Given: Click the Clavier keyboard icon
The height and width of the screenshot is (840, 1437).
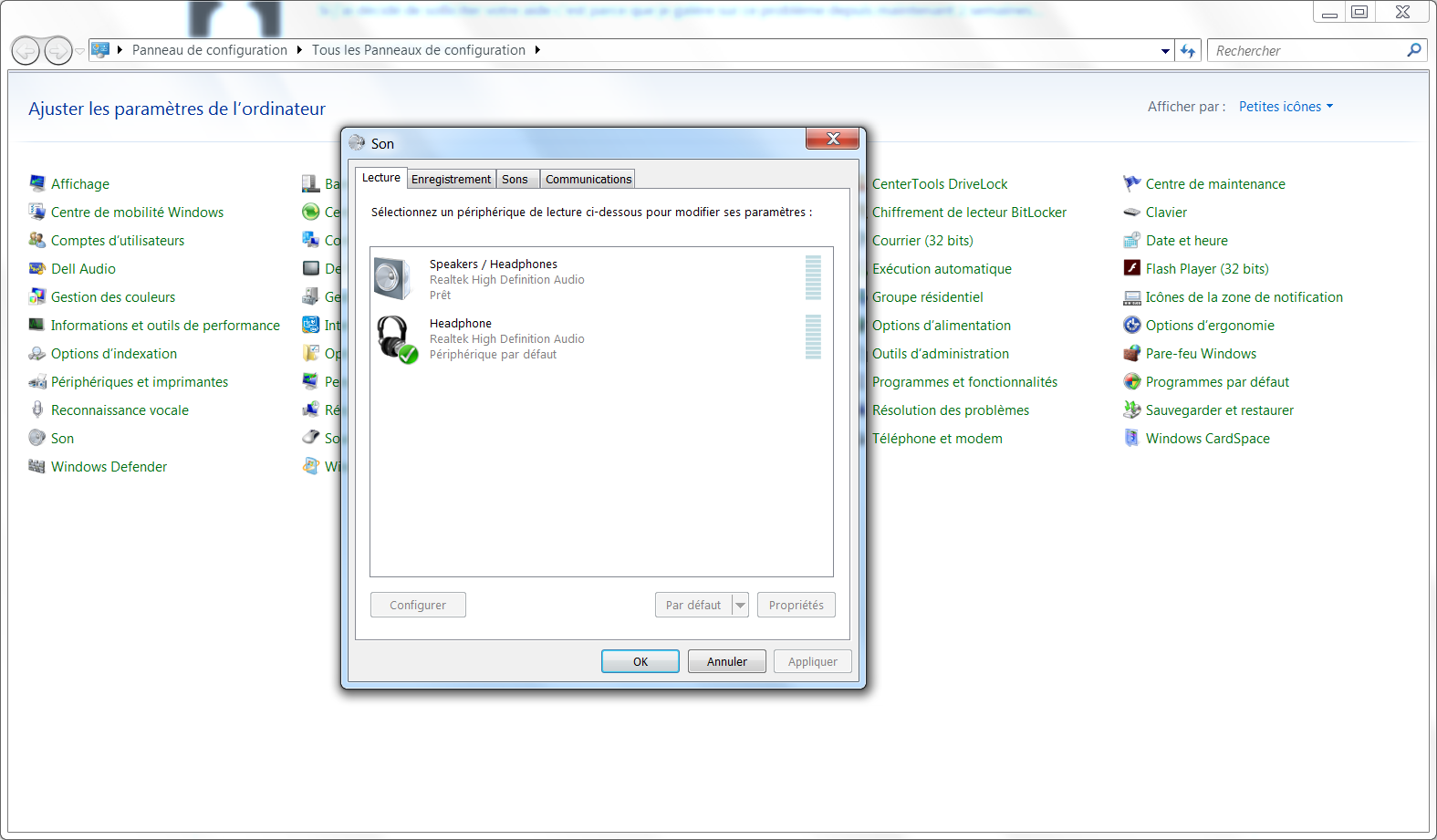Looking at the screenshot, I should pos(1131,212).
